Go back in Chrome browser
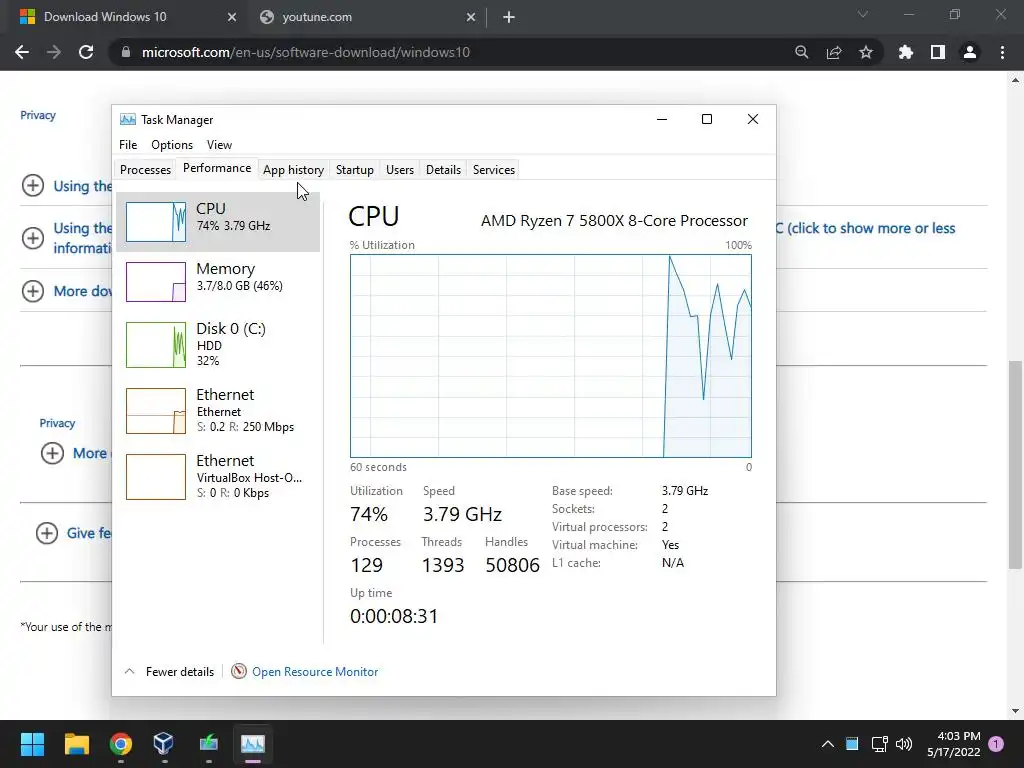The height and width of the screenshot is (768, 1024). (22, 52)
